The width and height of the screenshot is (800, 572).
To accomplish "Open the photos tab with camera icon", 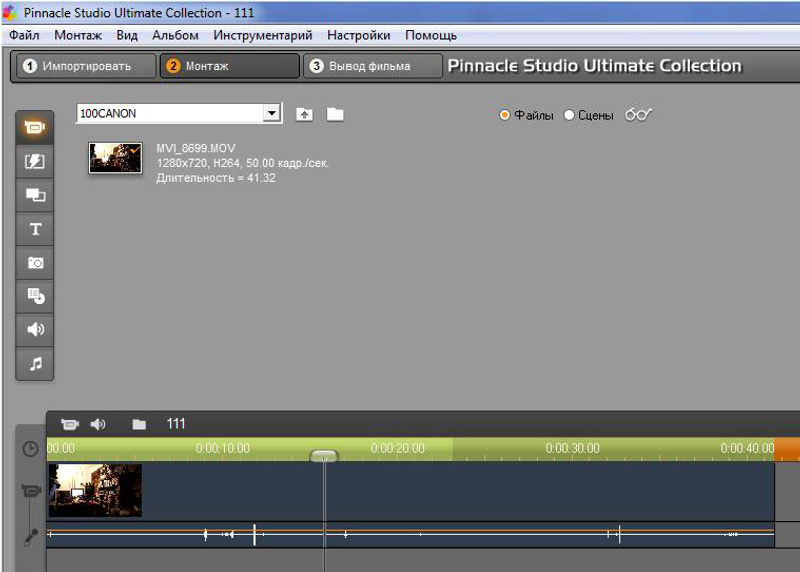I will [36, 262].
